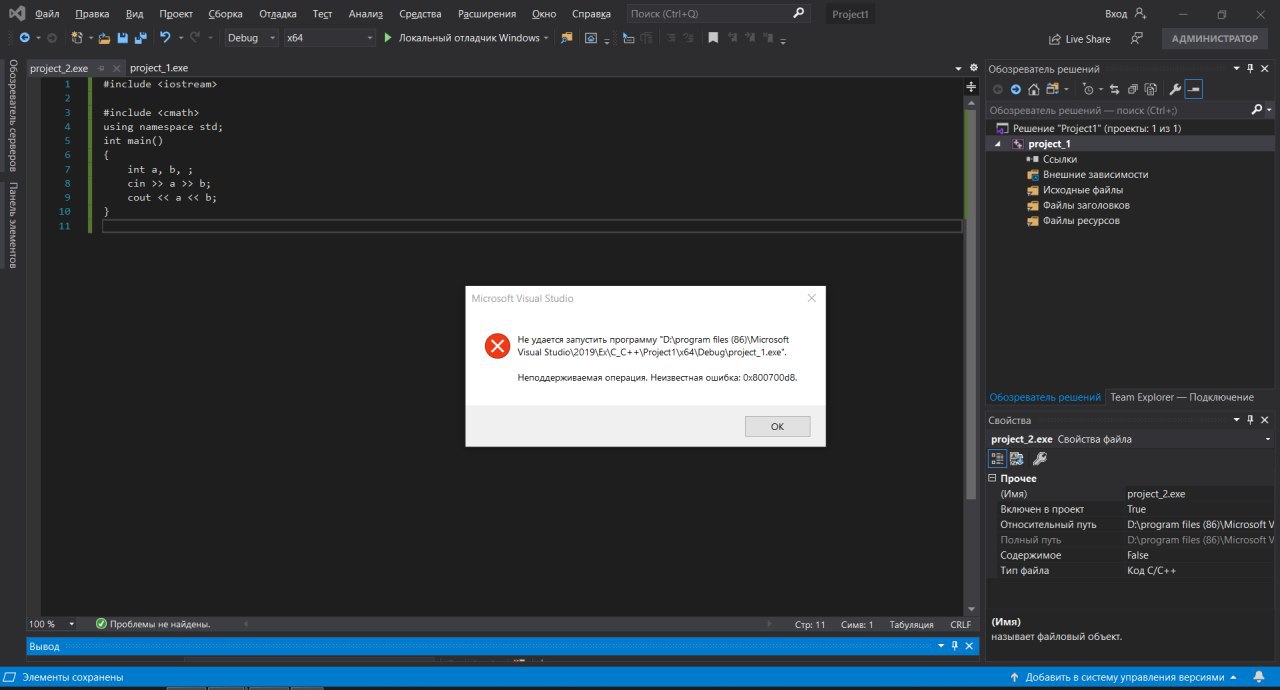Screen dimensions: 1280x690
Task: Click the Solution Explorer search field
Action: (1117, 110)
